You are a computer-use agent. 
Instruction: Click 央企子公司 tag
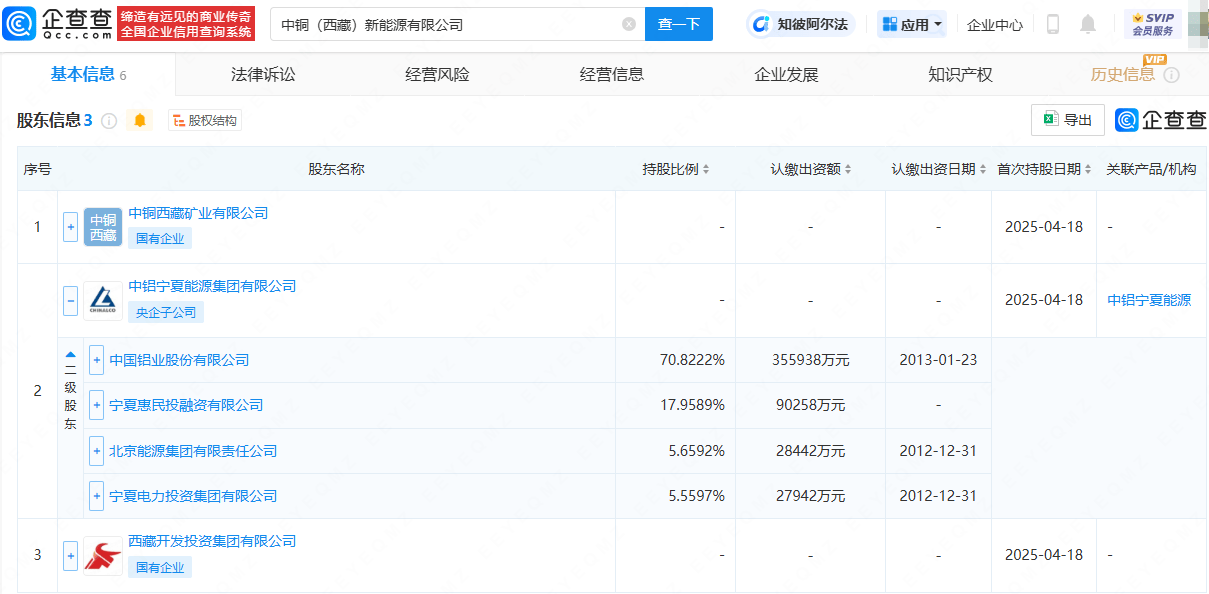tap(166, 312)
